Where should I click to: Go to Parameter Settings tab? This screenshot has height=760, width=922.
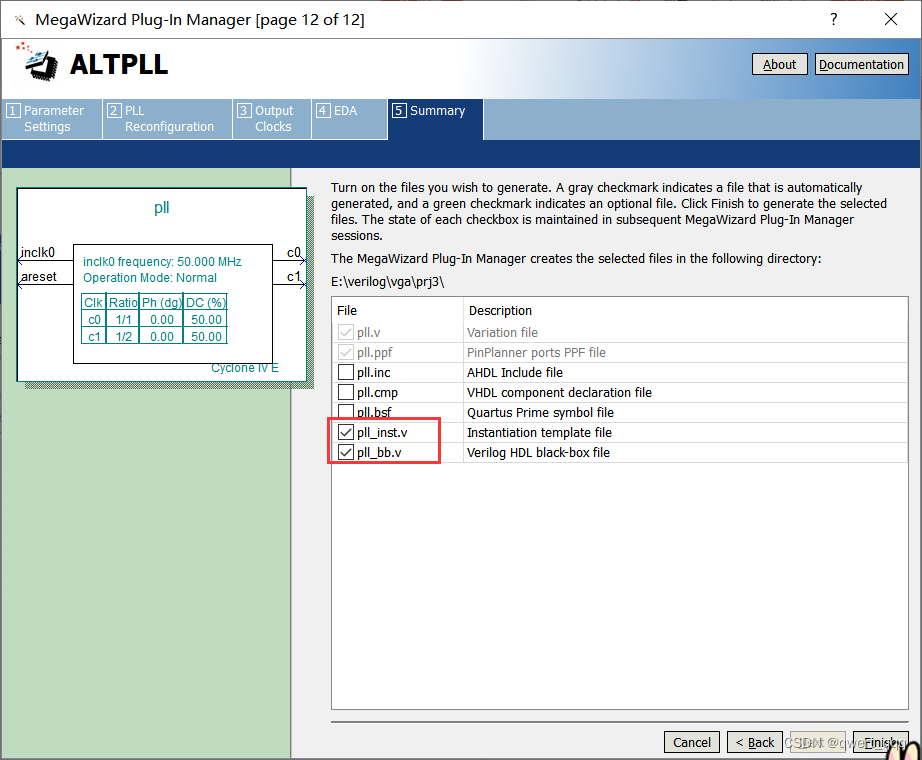[52, 119]
